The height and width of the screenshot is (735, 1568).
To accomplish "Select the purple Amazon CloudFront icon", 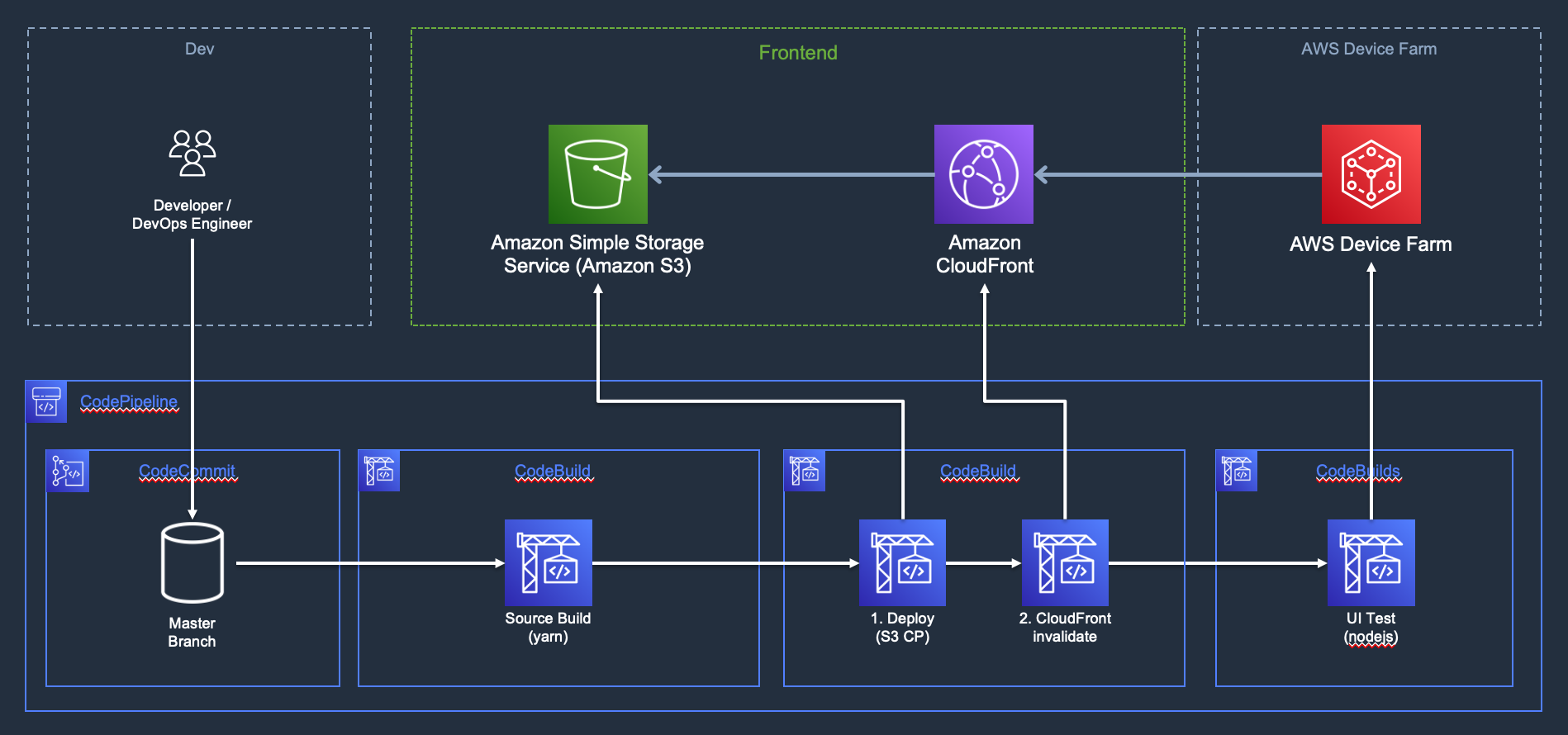I will [984, 174].
